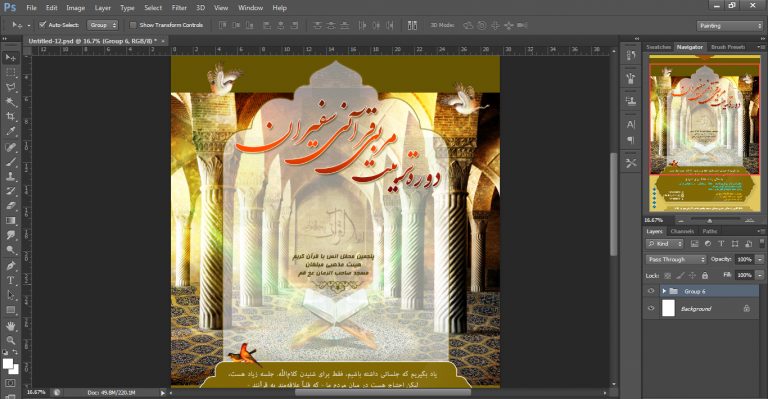The image size is (768, 399).
Task: Select the Dodge tool
Action: point(10,250)
